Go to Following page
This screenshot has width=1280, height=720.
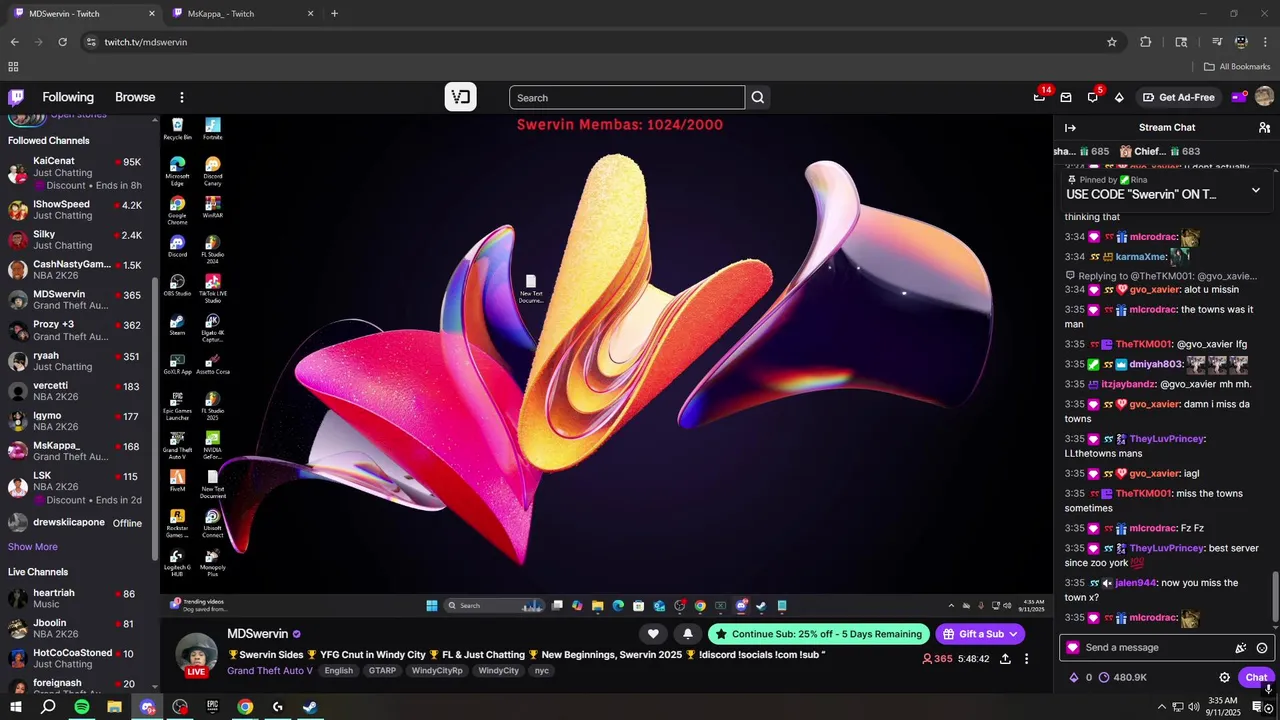[x=68, y=97]
